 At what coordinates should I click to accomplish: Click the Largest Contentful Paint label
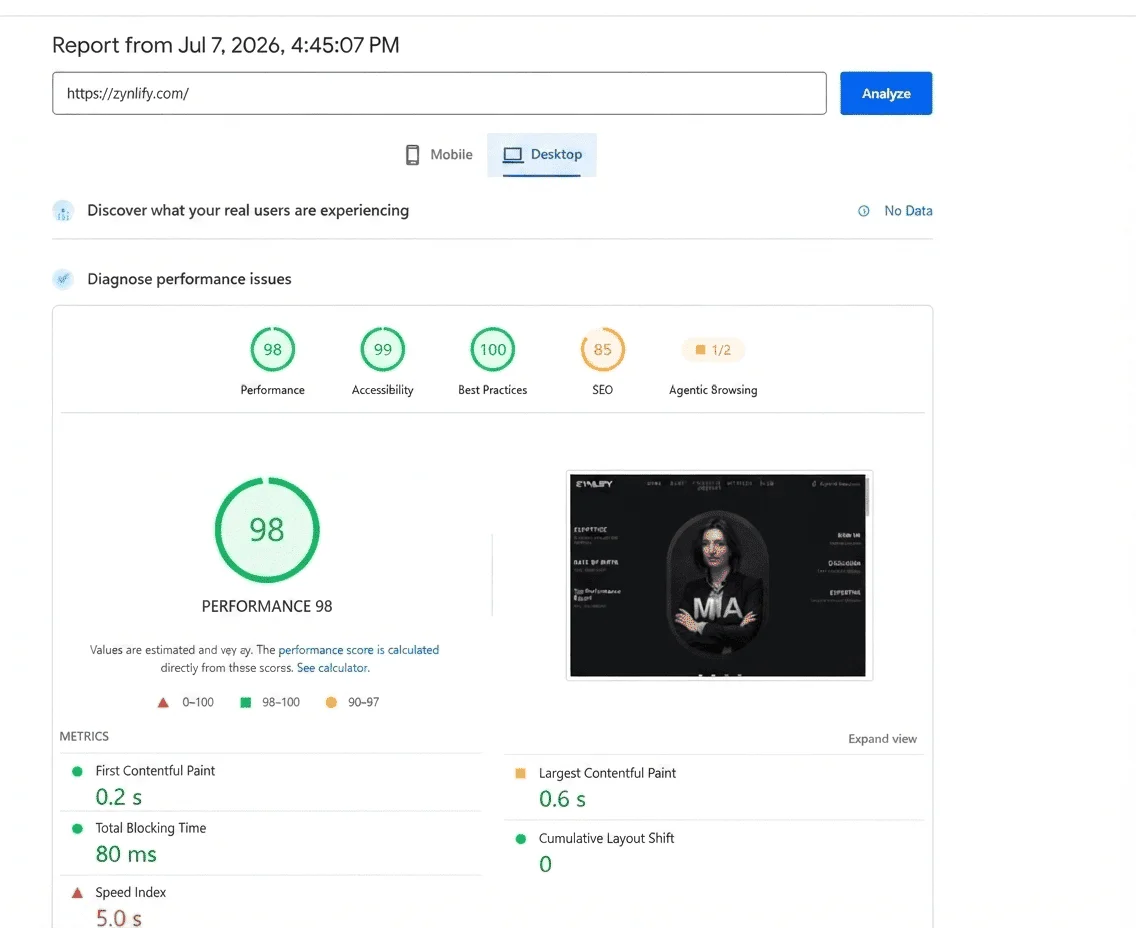coord(607,773)
